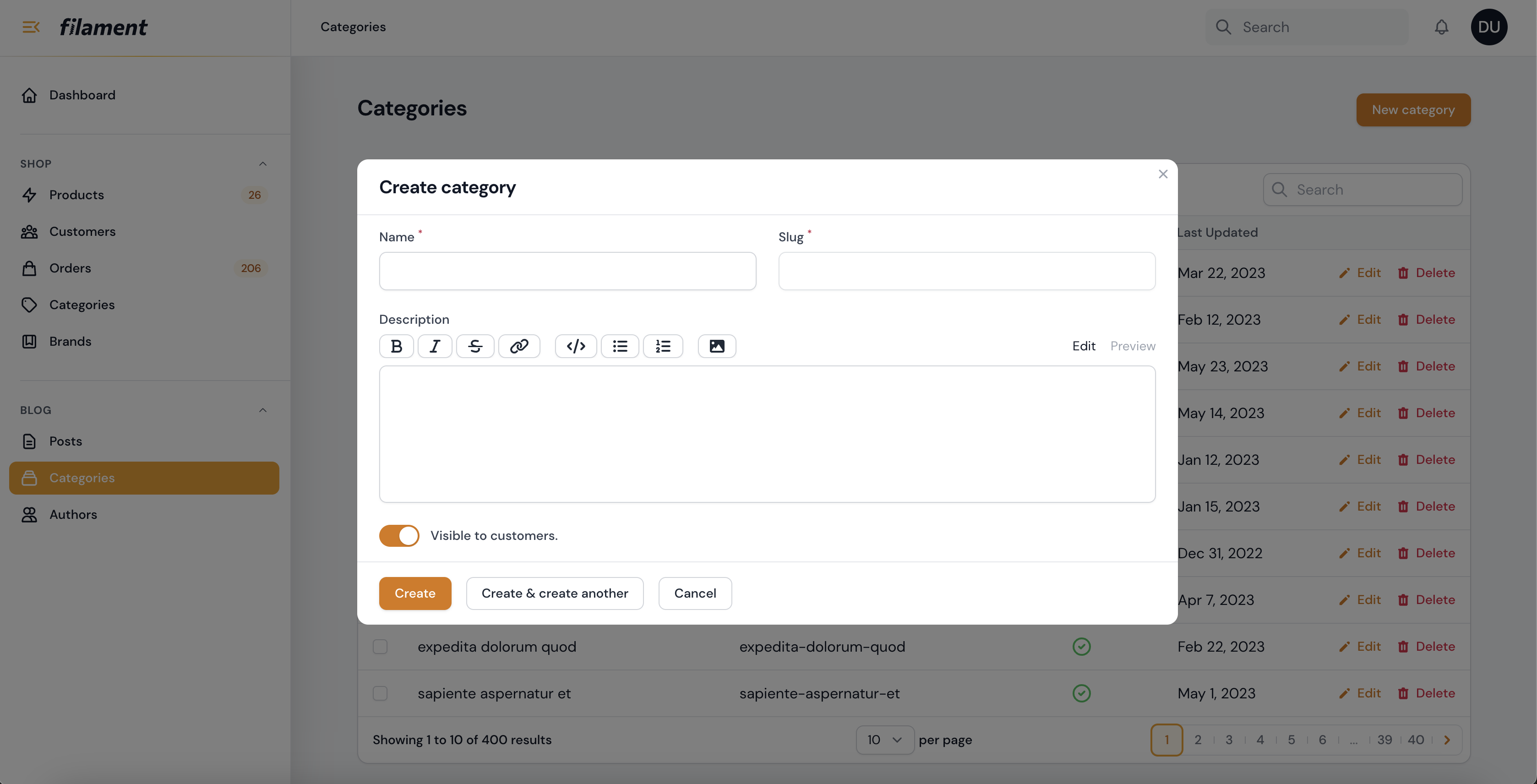Open Posts in the sidebar
1537x784 pixels.
click(65, 441)
